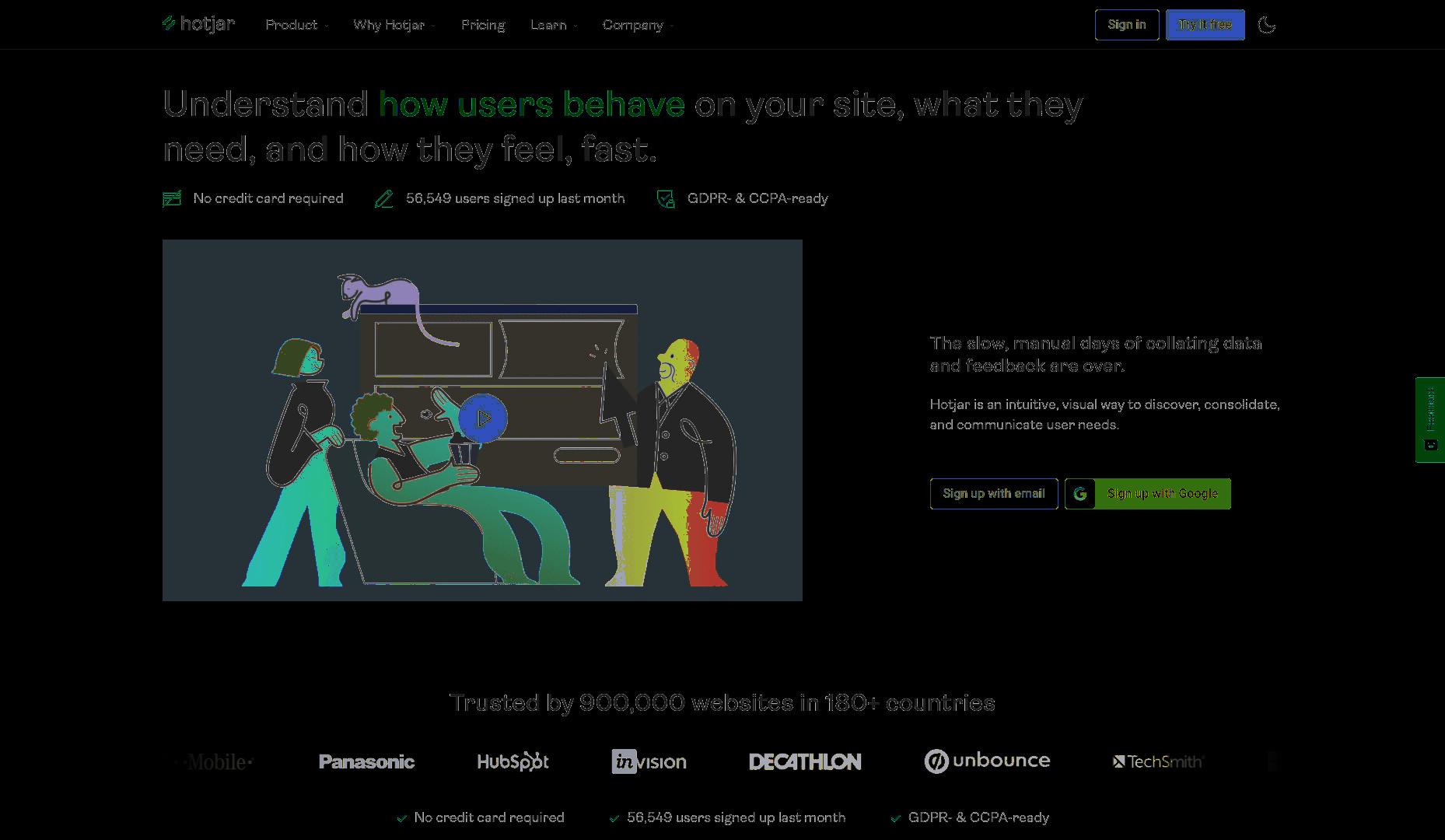
Task: Expand the Company dropdown chevron
Action: pyautogui.click(x=670, y=26)
